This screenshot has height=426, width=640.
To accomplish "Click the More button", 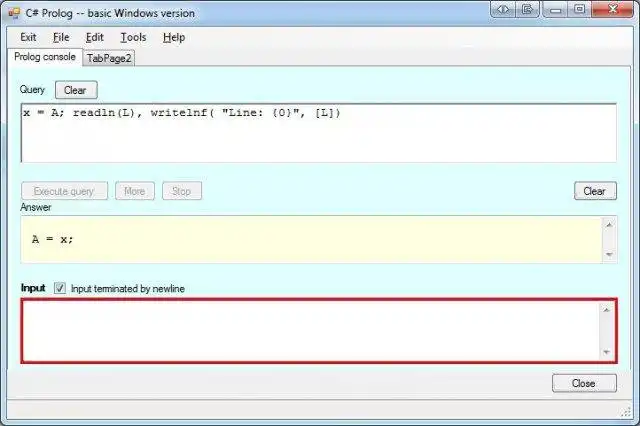I will [x=135, y=191].
